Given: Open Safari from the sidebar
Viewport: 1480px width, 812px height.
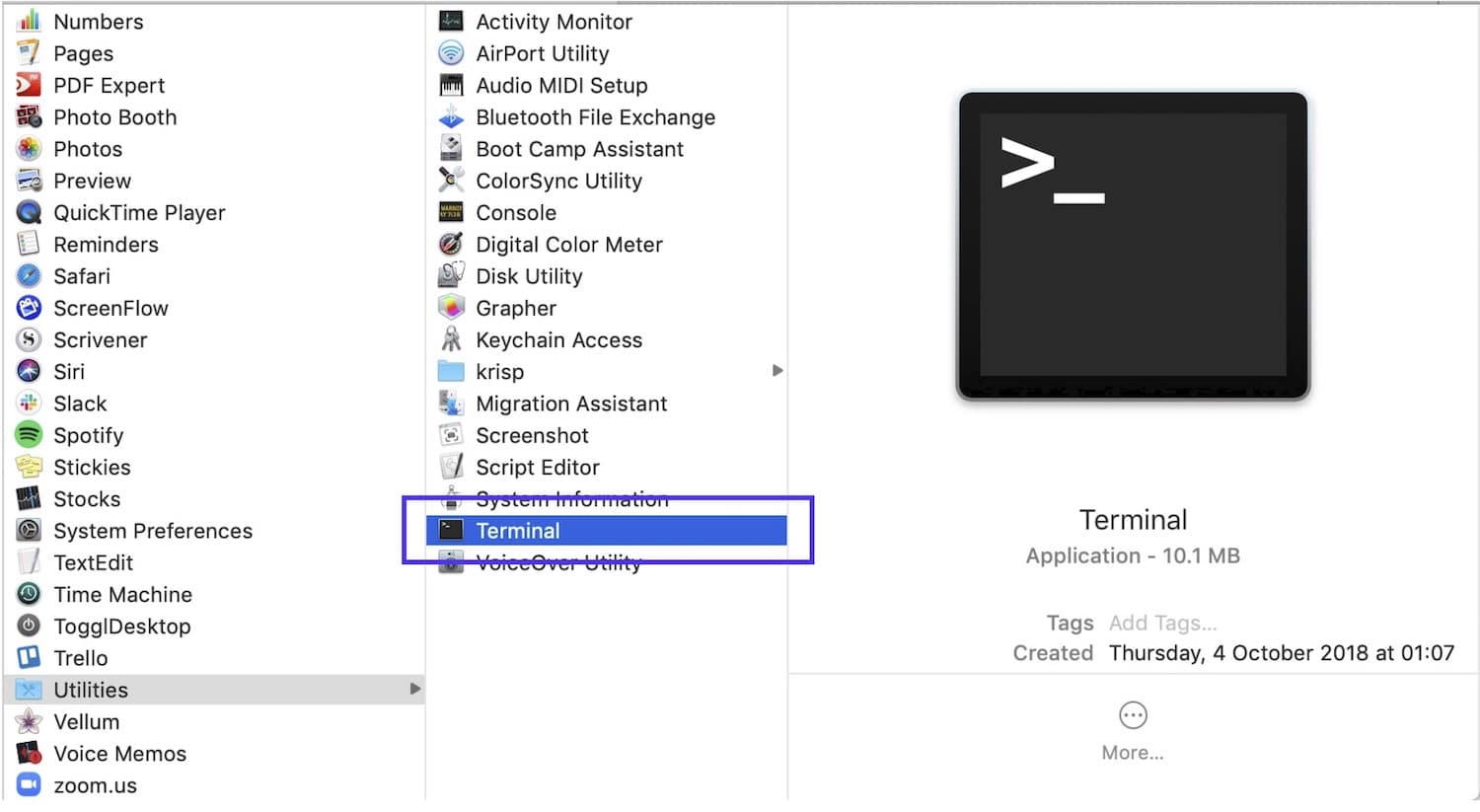Looking at the screenshot, I should tap(81, 275).
